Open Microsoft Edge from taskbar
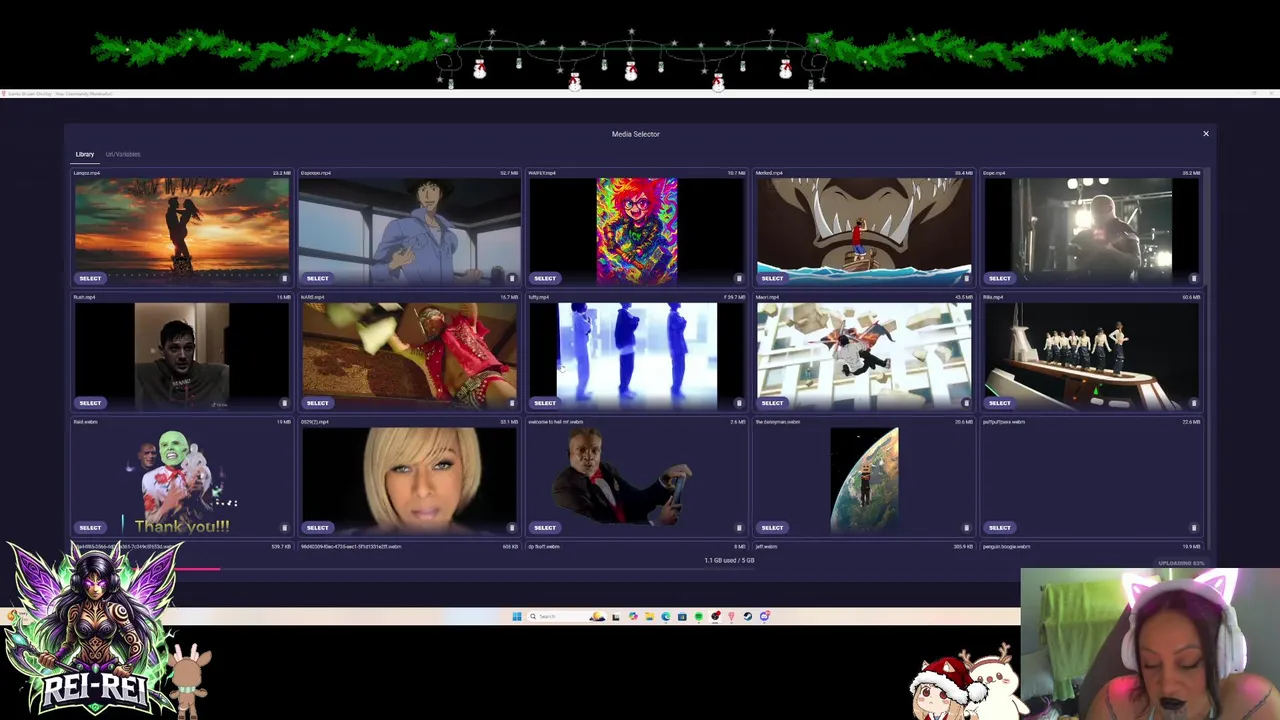The height and width of the screenshot is (720, 1280). [666, 616]
